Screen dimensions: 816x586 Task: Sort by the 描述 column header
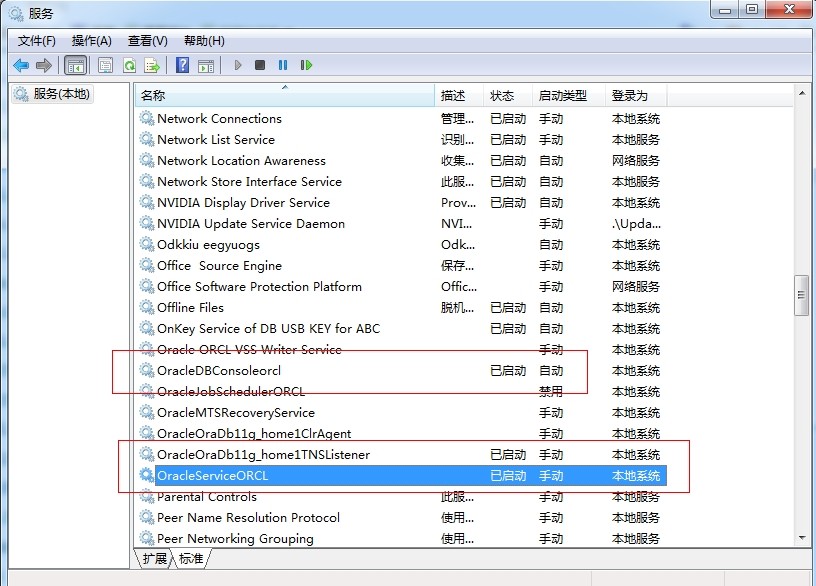pos(459,96)
